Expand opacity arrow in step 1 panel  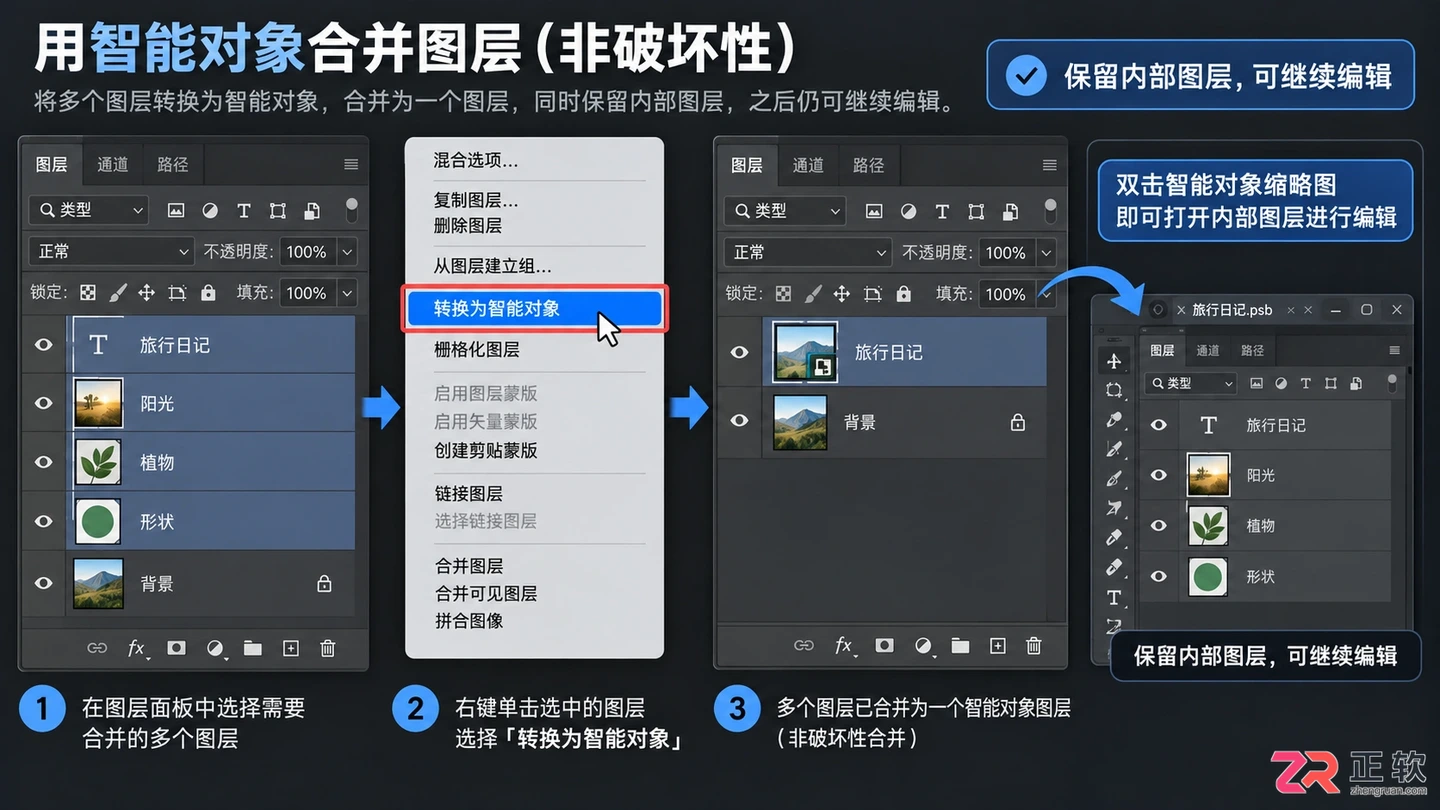(x=347, y=252)
